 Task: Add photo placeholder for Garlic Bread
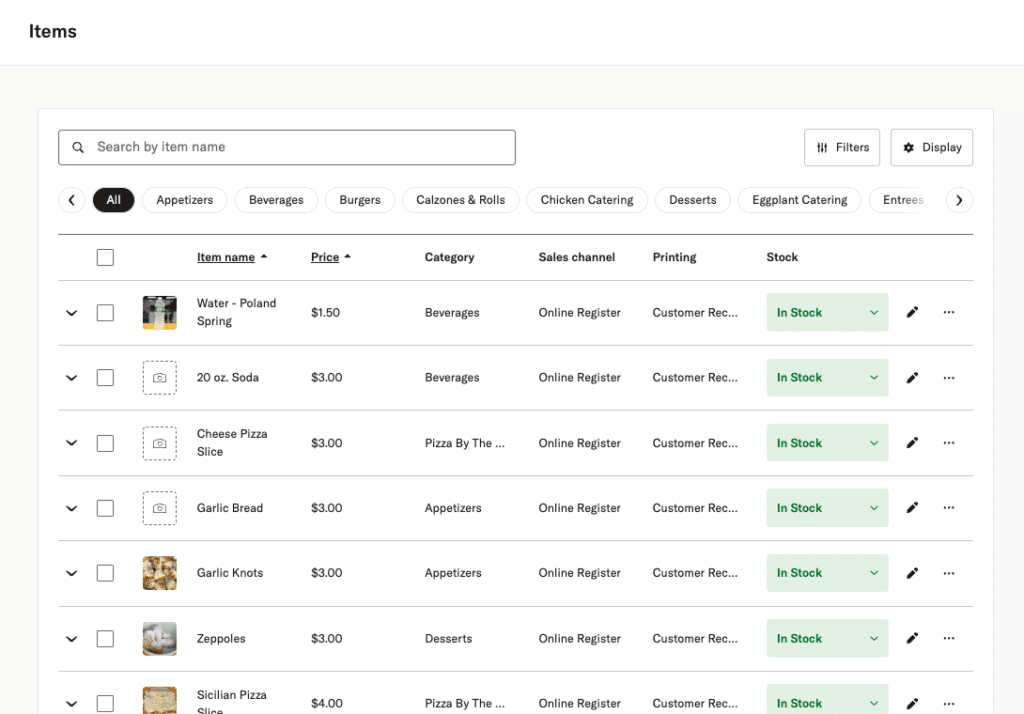click(159, 508)
